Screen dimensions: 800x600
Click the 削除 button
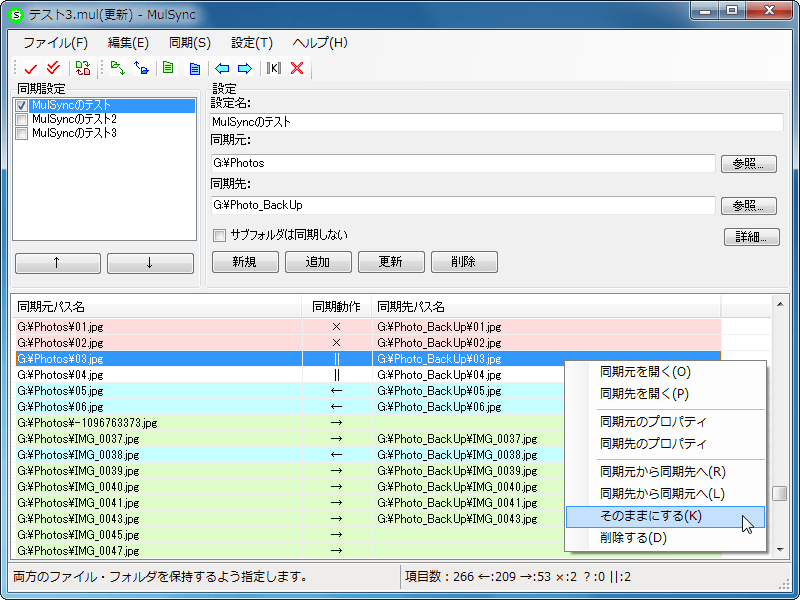464,262
